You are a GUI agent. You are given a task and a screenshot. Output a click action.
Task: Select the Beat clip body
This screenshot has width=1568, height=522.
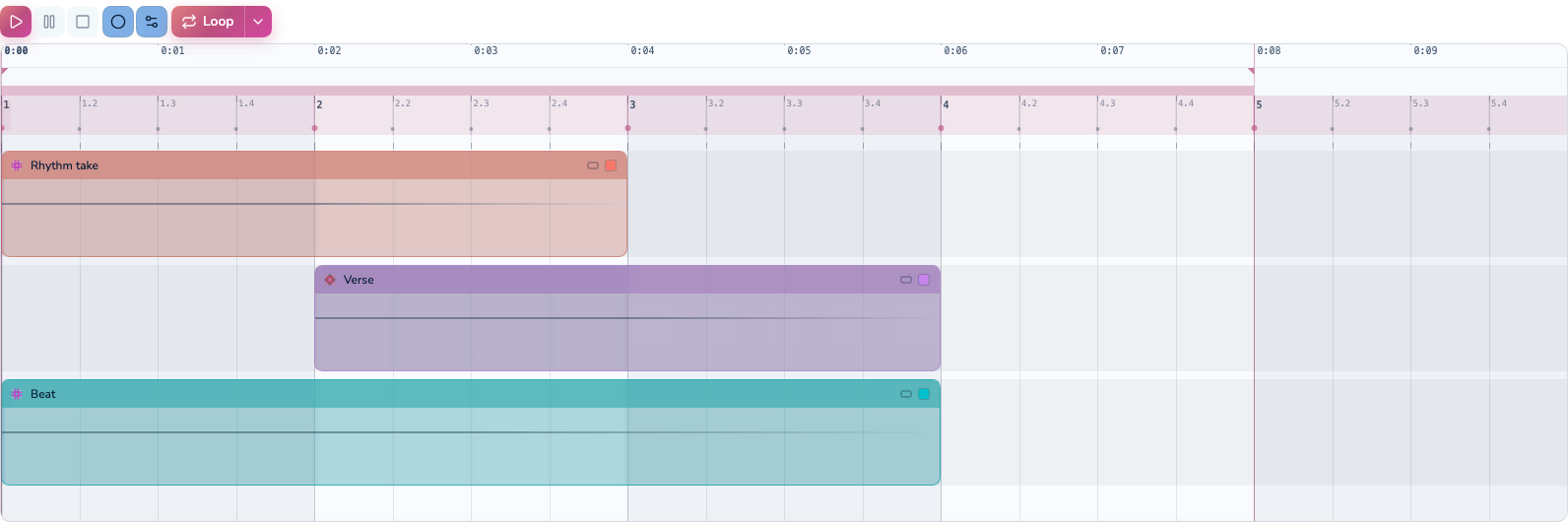[471, 446]
